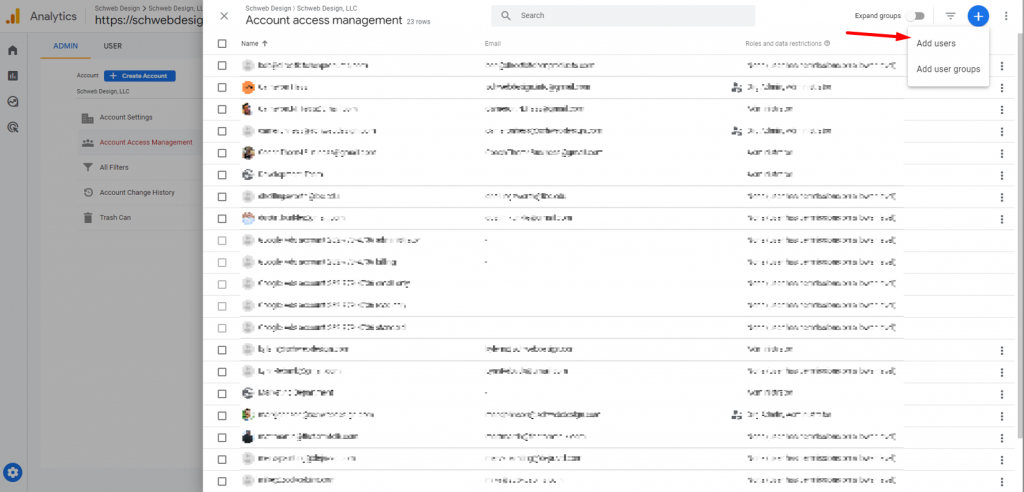The width and height of the screenshot is (1024, 492).
Task: Open the Admin gear icon
Action: click(13, 473)
